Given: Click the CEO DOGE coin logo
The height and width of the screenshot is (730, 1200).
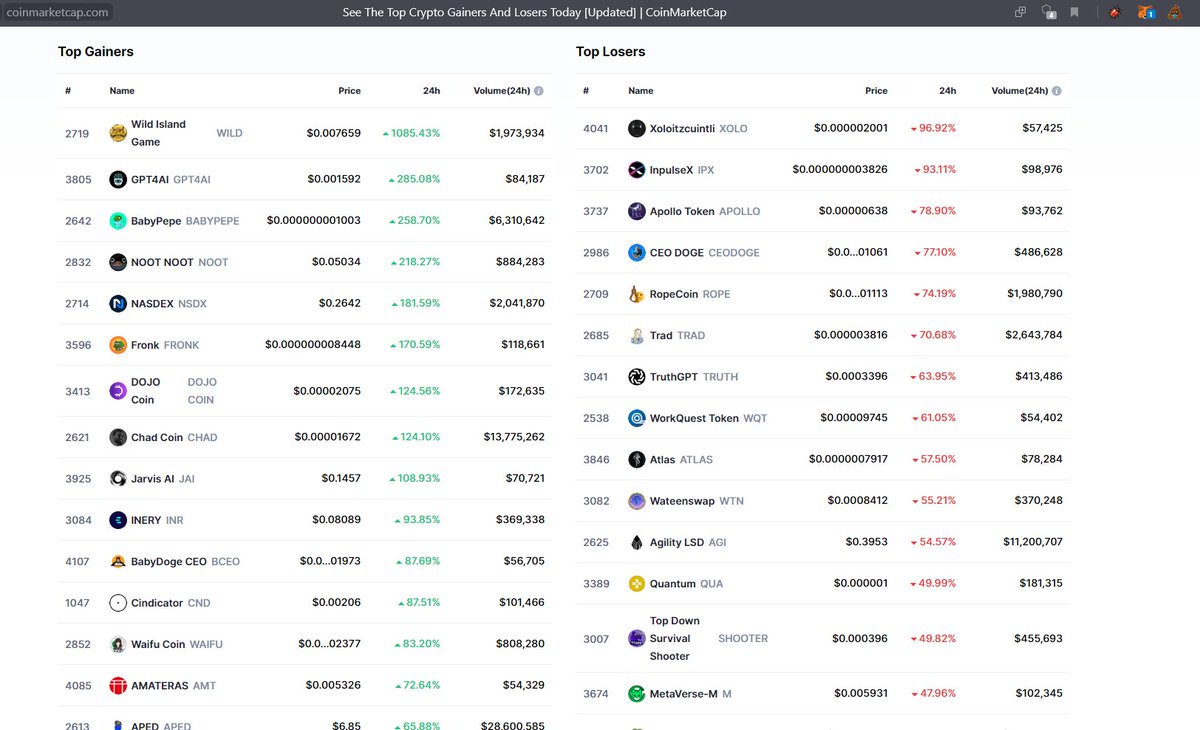Looking at the screenshot, I should pyautogui.click(x=637, y=253).
